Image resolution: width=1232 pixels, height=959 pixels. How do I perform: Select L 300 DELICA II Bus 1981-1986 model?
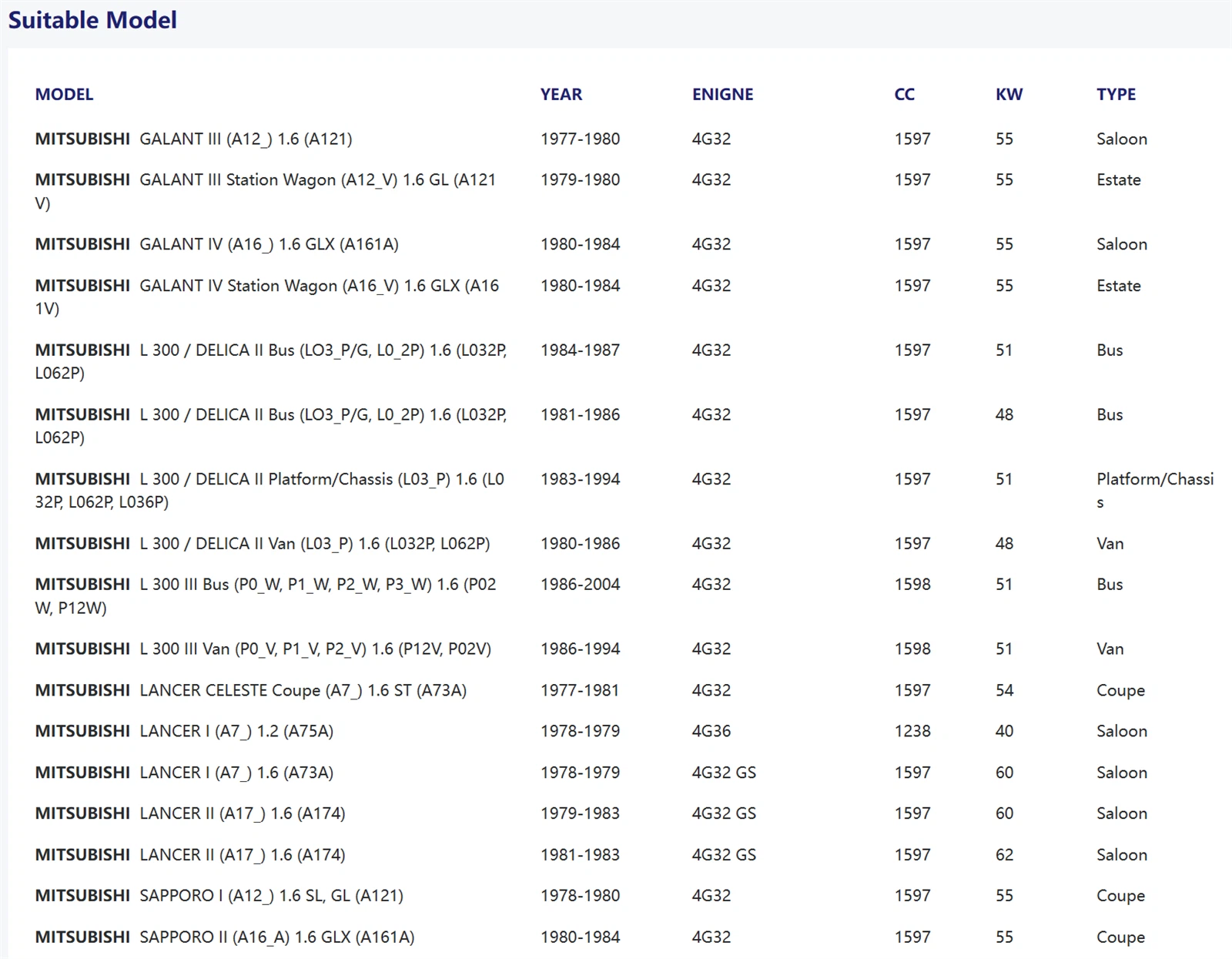tap(271, 426)
